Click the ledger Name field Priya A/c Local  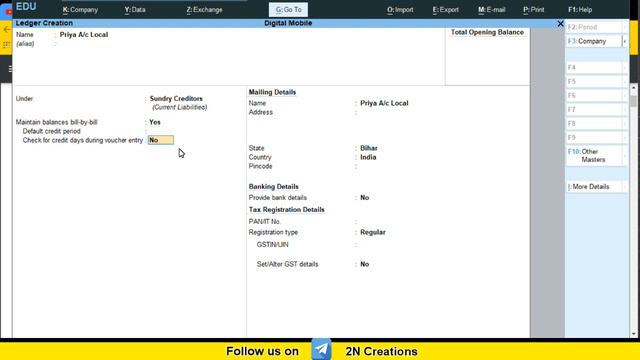tap(84, 35)
